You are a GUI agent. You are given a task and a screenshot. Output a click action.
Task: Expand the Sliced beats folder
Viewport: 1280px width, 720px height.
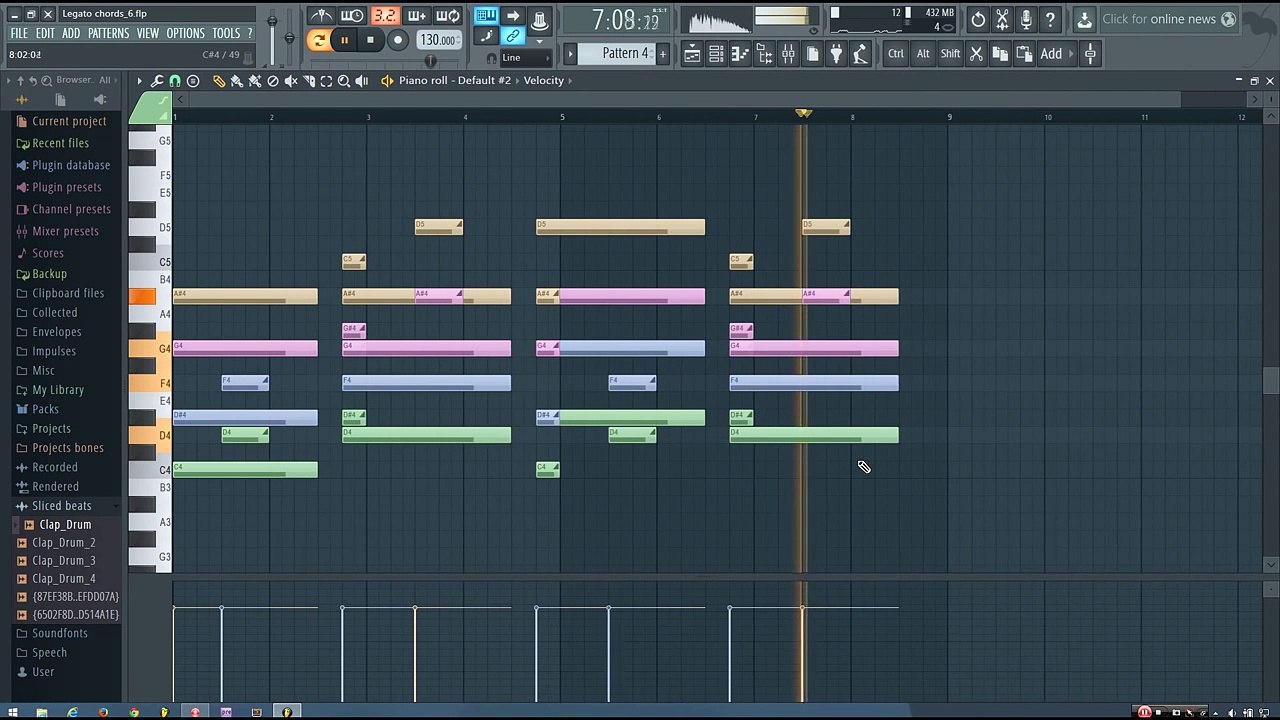(62, 506)
